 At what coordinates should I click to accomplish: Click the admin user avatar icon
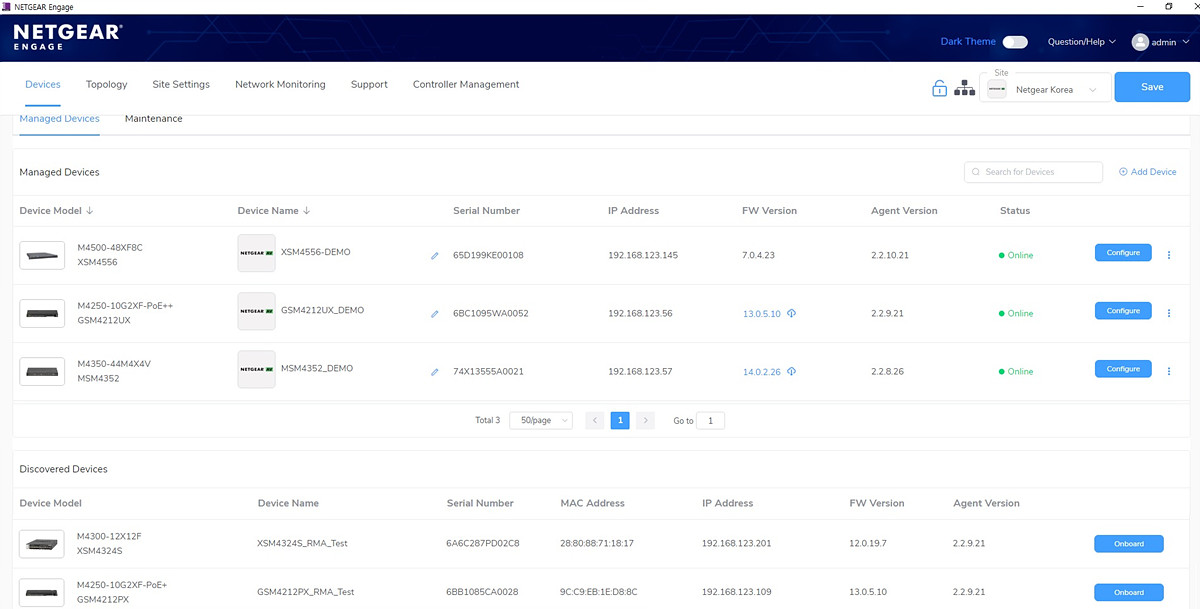point(1140,42)
